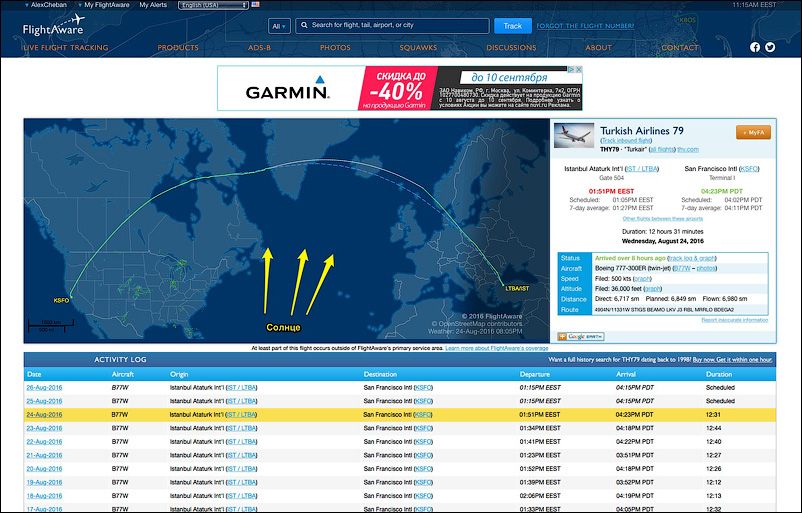Click the US flag icon beside language
The image size is (802, 513).
255,5
